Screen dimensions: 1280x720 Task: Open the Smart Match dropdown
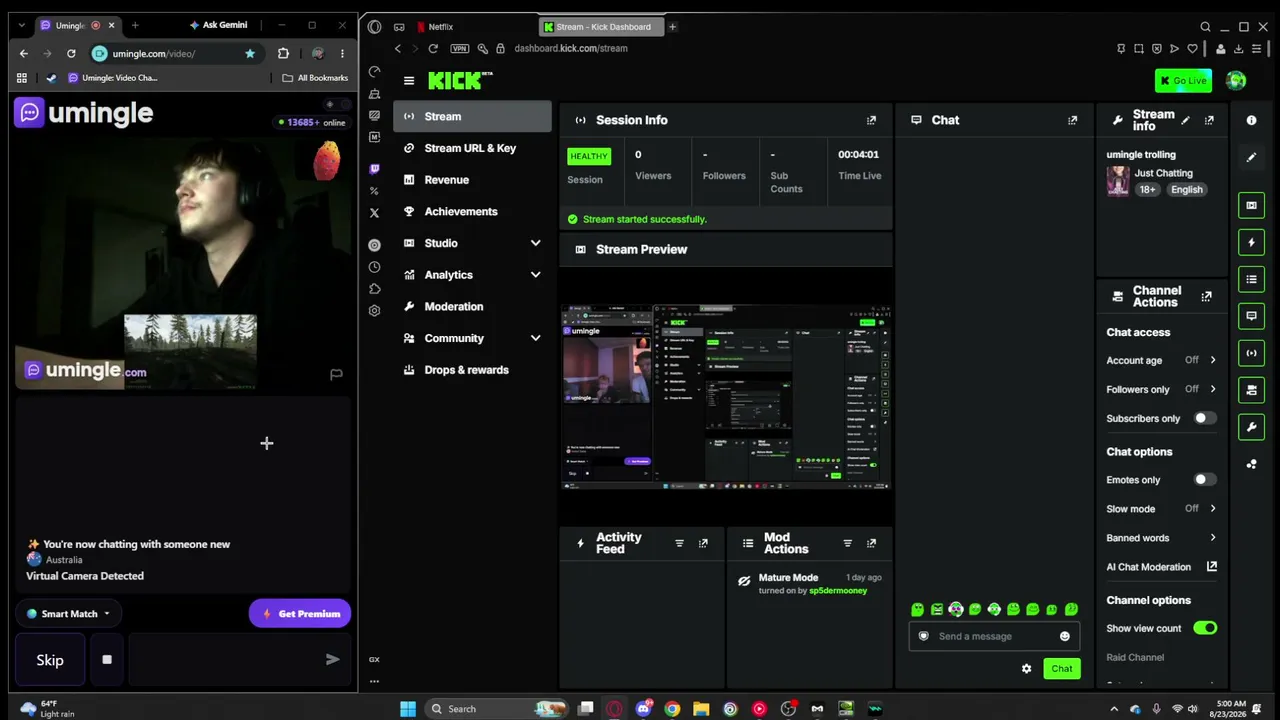point(68,614)
